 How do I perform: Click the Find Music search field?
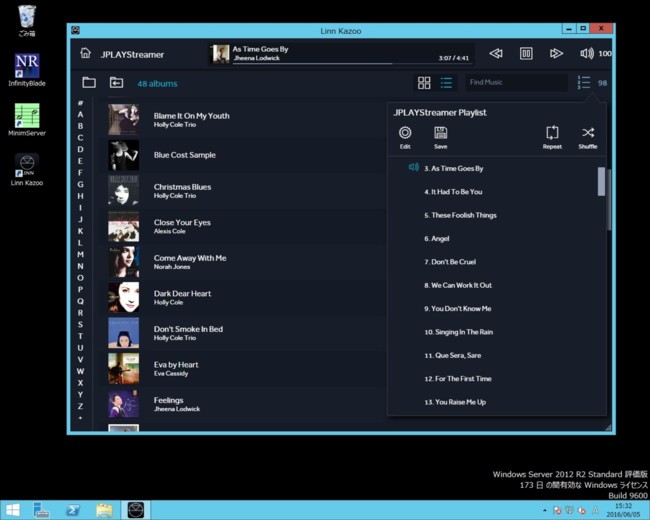[x=516, y=83]
